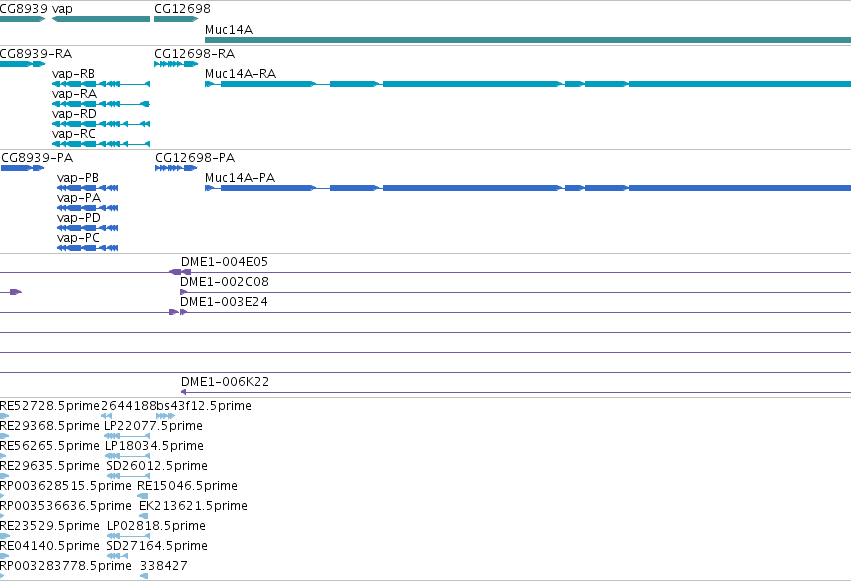
Task: Select clone DME1-003E24
Action: click(224, 302)
